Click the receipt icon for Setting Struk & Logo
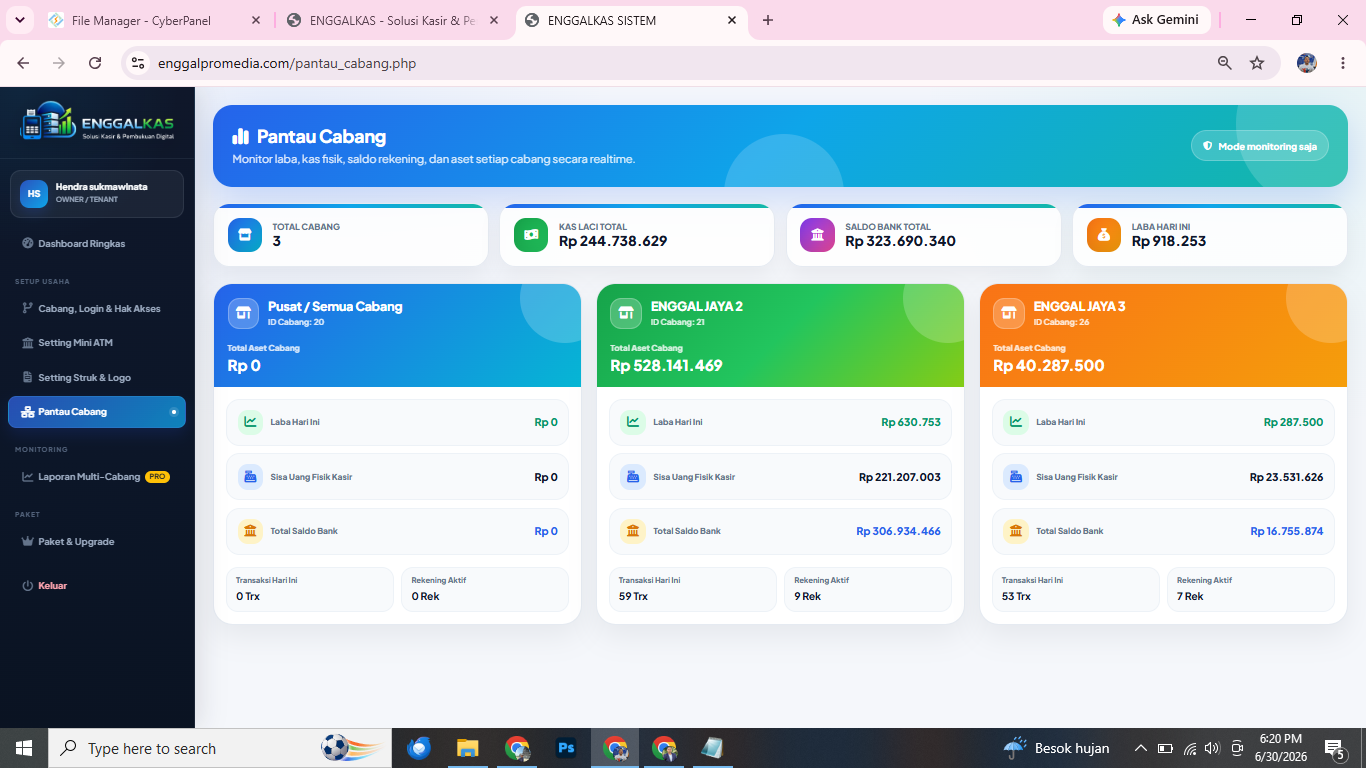Screen dimensions: 1366x768 point(28,378)
